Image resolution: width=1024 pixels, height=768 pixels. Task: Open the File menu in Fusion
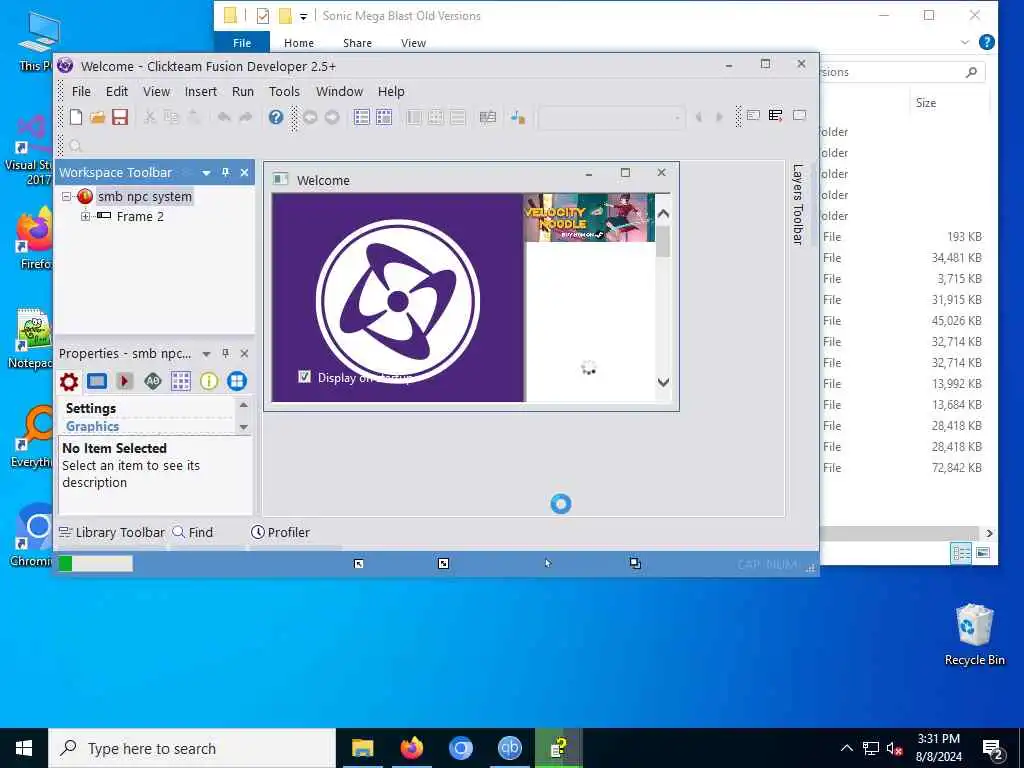pos(81,91)
